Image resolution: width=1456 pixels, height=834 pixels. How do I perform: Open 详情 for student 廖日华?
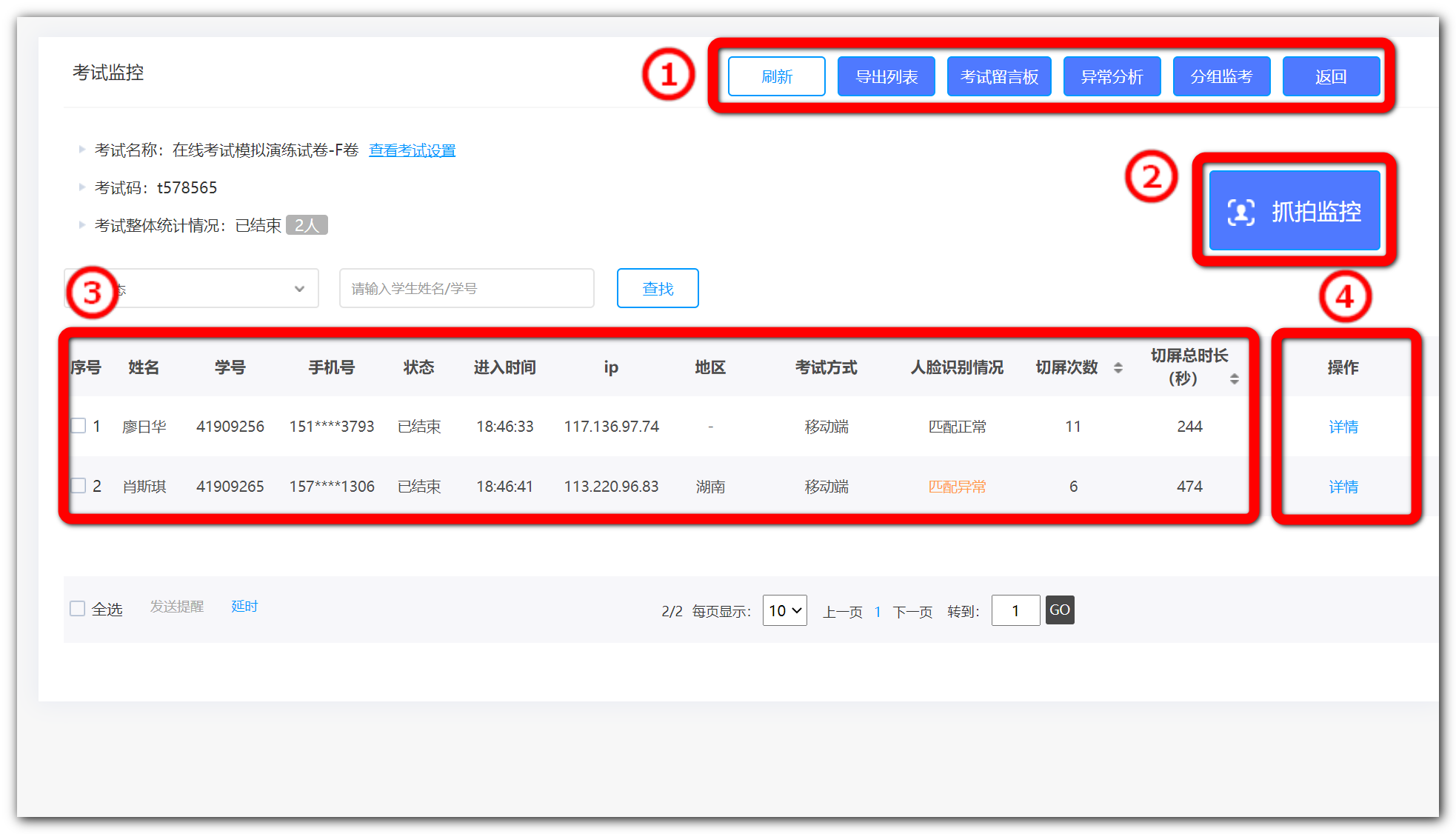pyautogui.click(x=1343, y=427)
